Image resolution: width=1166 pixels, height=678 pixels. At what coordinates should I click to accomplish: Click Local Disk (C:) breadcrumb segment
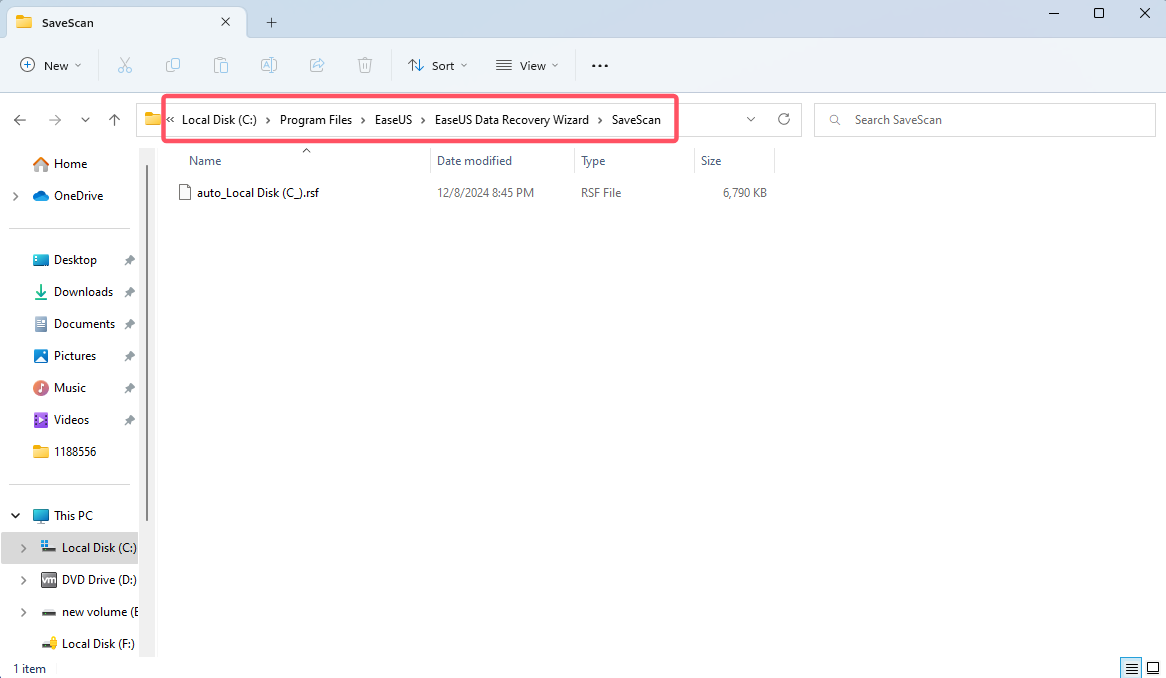click(x=219, y=120)
